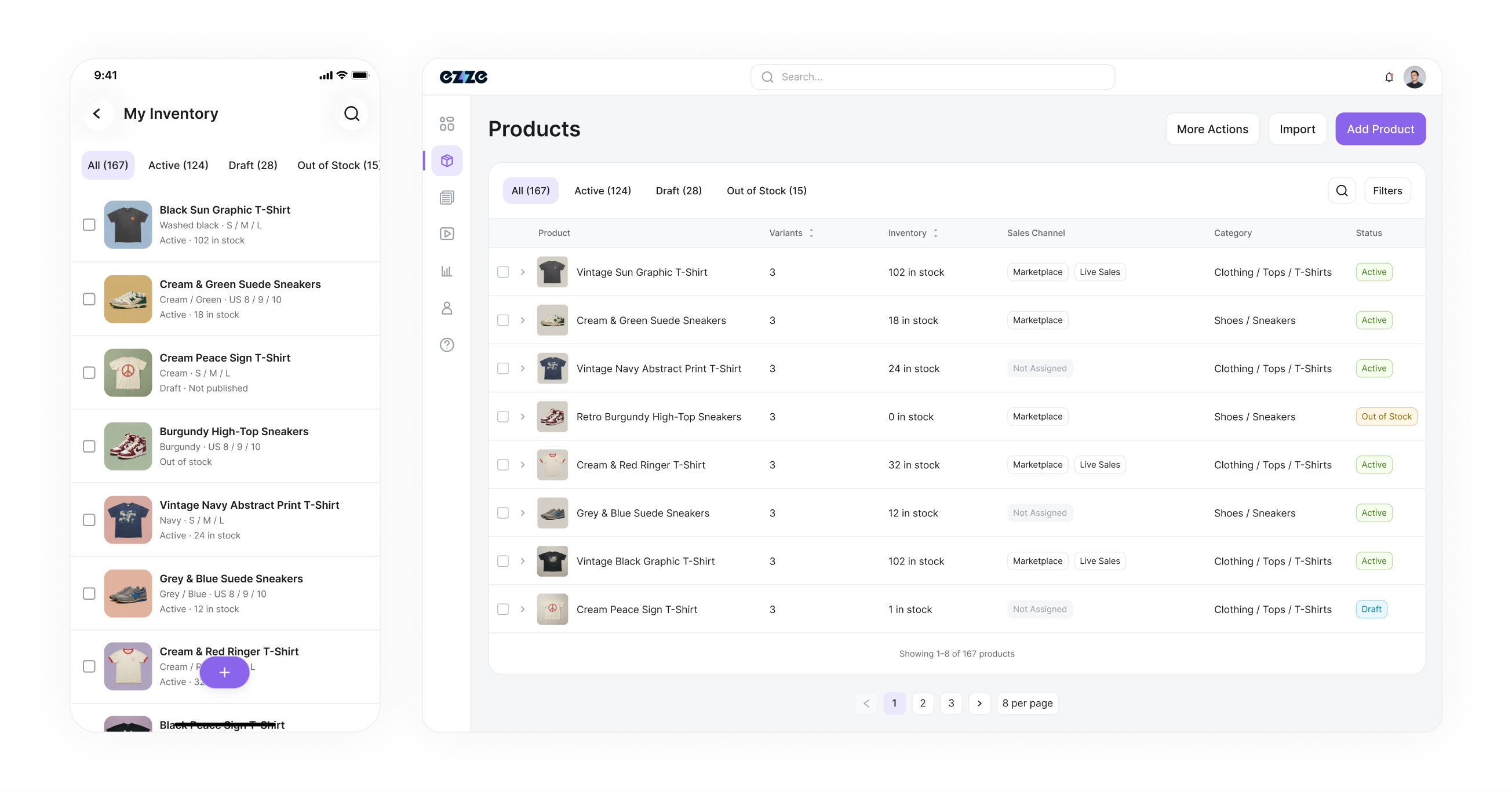Expand the Cream & Red Ringer T-Shirt table row
Image resolution: width=1512 pixels, height=791 pixels.
(x=522, y=465)
